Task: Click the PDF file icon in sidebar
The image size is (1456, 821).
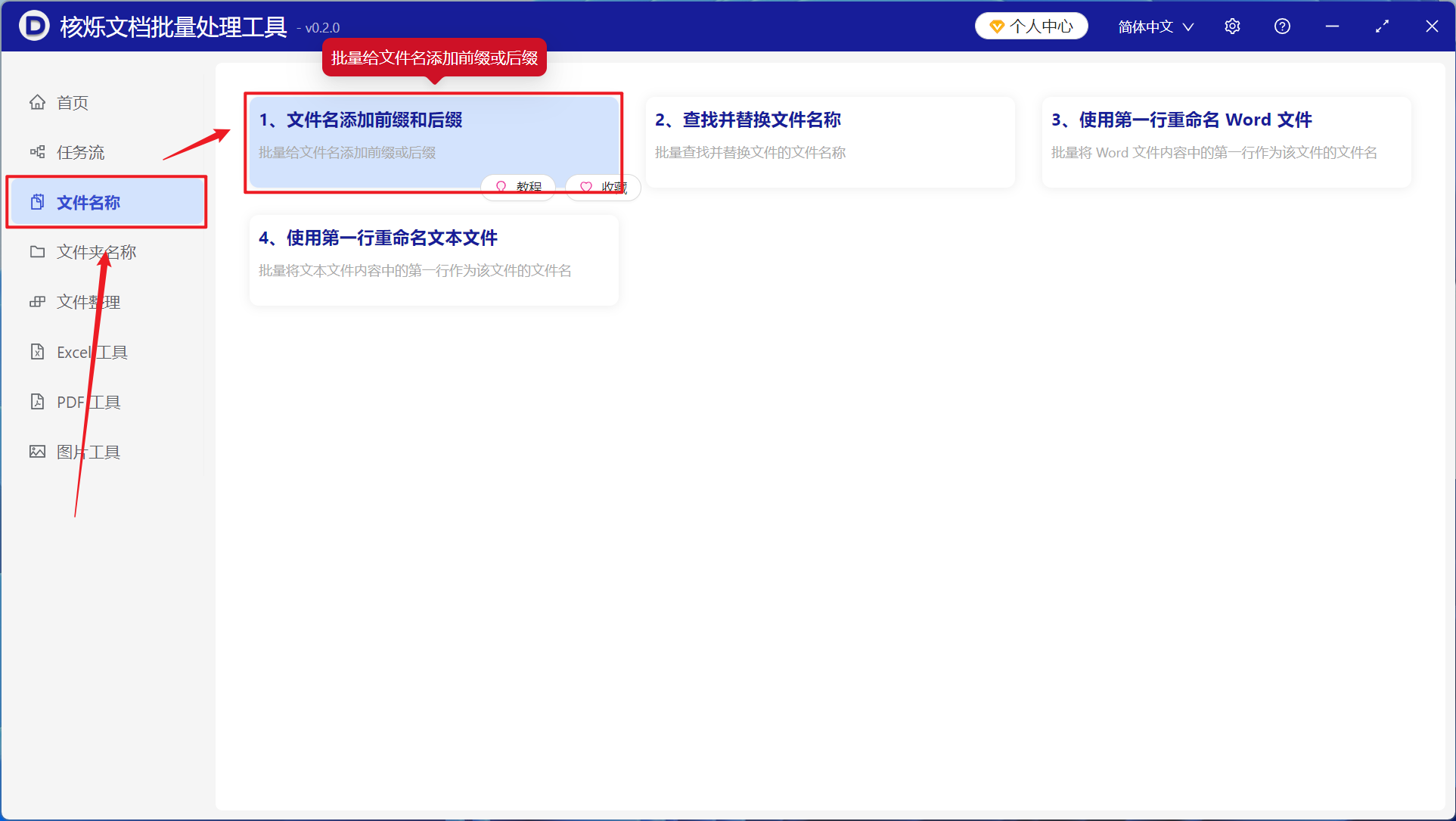Action: pyautogui.click(x=37, y=402)
